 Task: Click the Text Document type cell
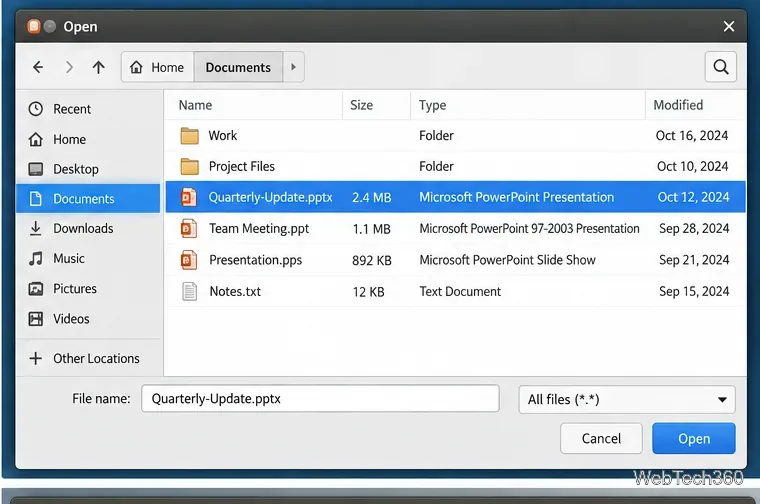click(x=460, y=291)
